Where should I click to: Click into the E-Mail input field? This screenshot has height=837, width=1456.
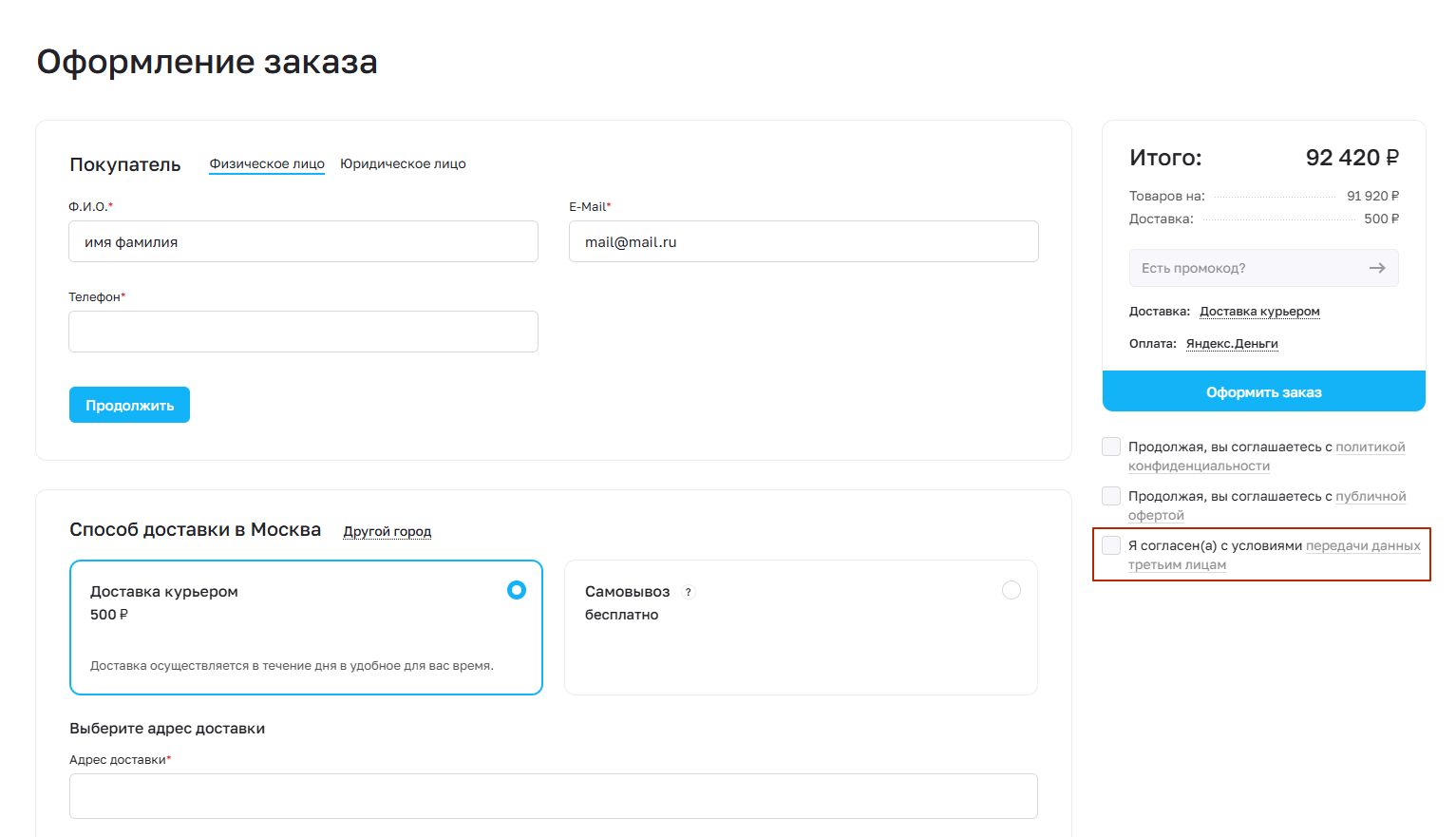pyautogui.click(x=804, y=242)
